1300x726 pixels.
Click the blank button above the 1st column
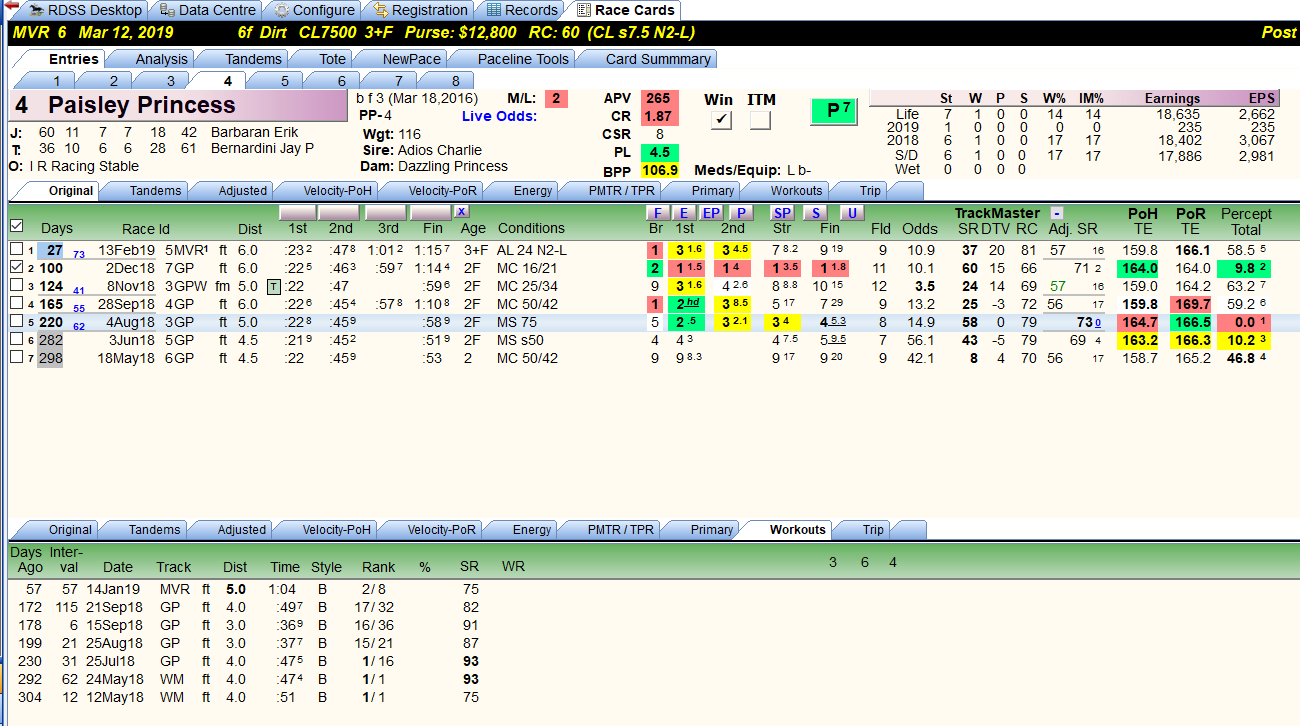298,212
